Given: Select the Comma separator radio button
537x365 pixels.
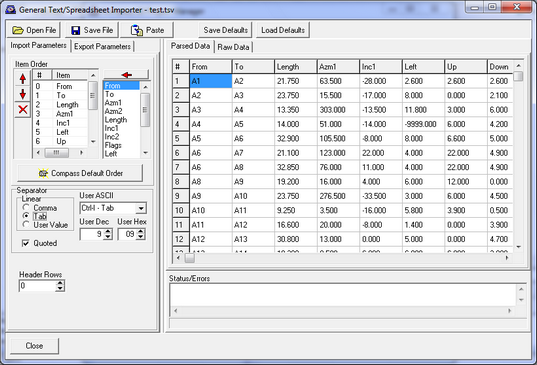Looking at the screenshot, I should pos(26,207).
